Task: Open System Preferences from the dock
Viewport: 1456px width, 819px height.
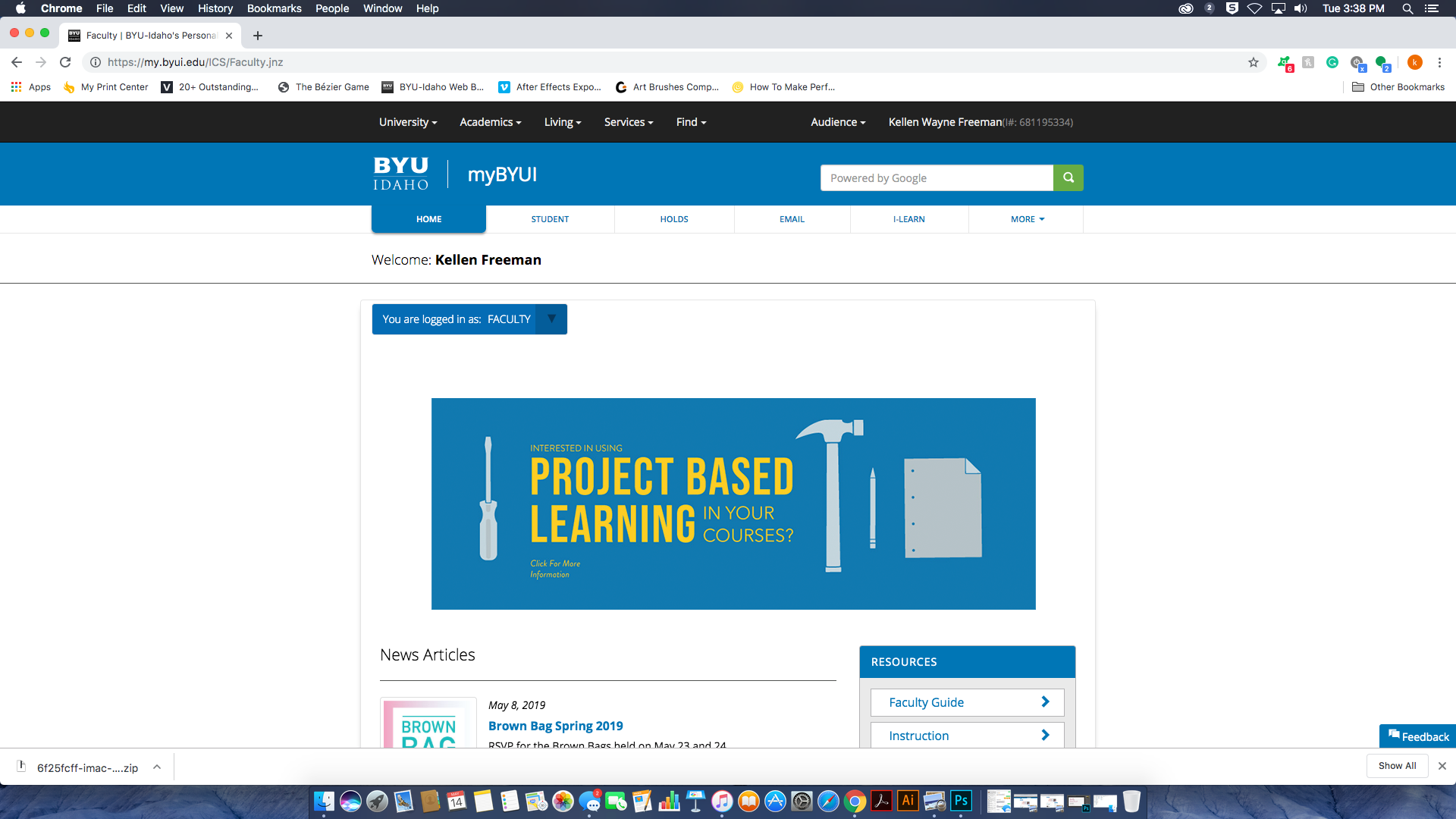Action: point(802,801)
